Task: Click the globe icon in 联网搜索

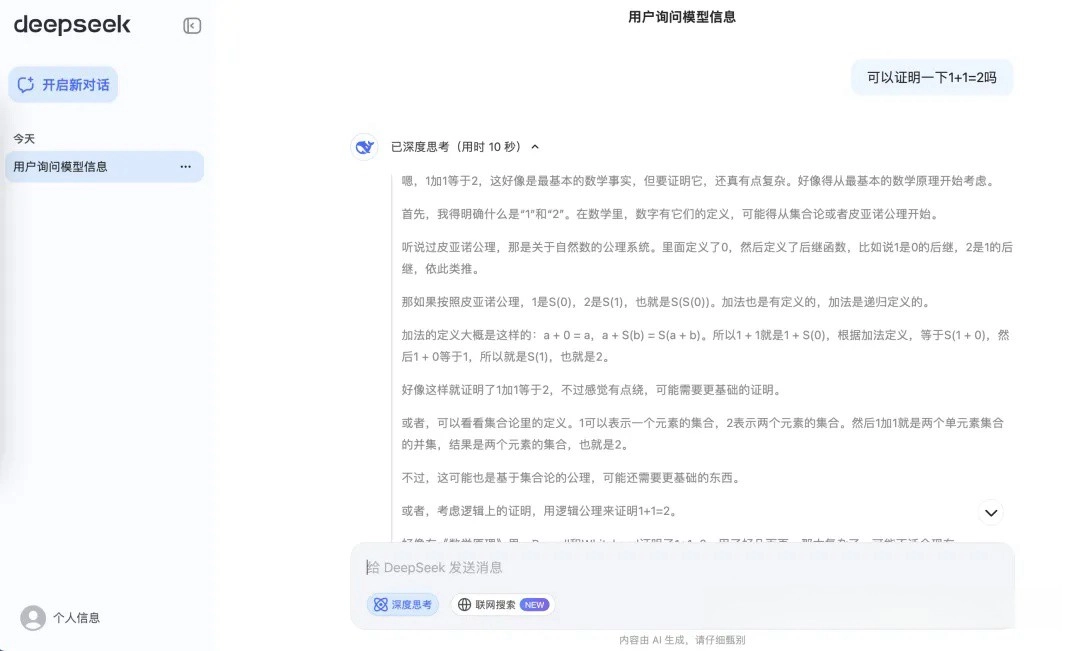Action: [464, 604]
